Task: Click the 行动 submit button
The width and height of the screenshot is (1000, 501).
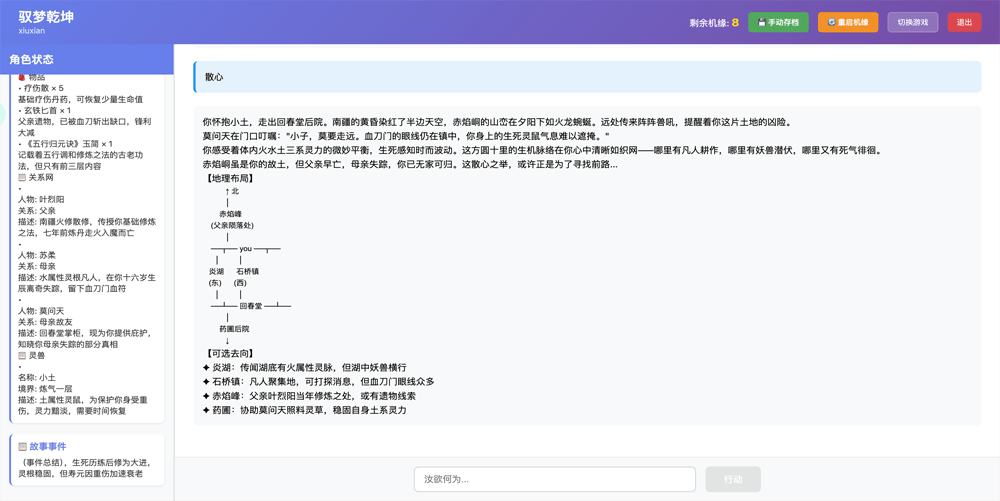Action: click(x=732, y=479)
